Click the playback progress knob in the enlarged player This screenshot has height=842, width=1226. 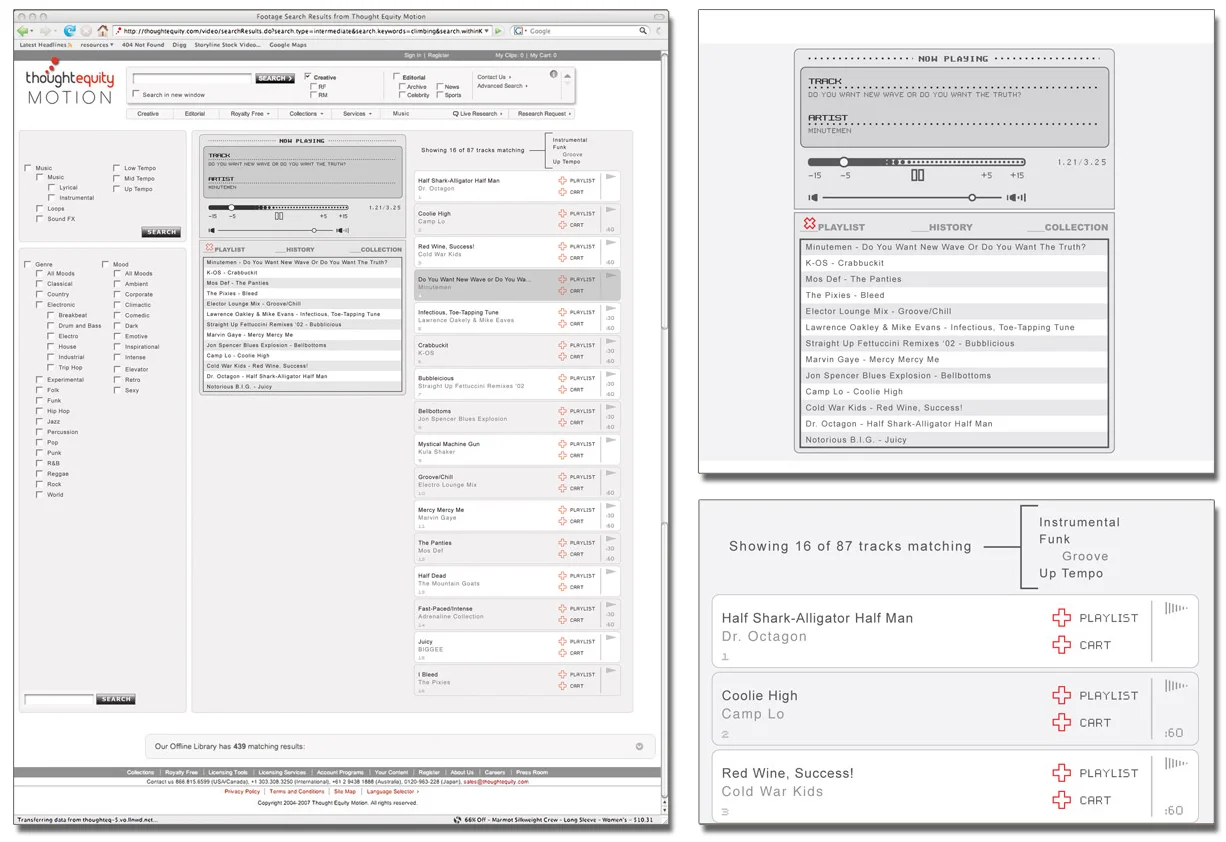click(843, 161)
